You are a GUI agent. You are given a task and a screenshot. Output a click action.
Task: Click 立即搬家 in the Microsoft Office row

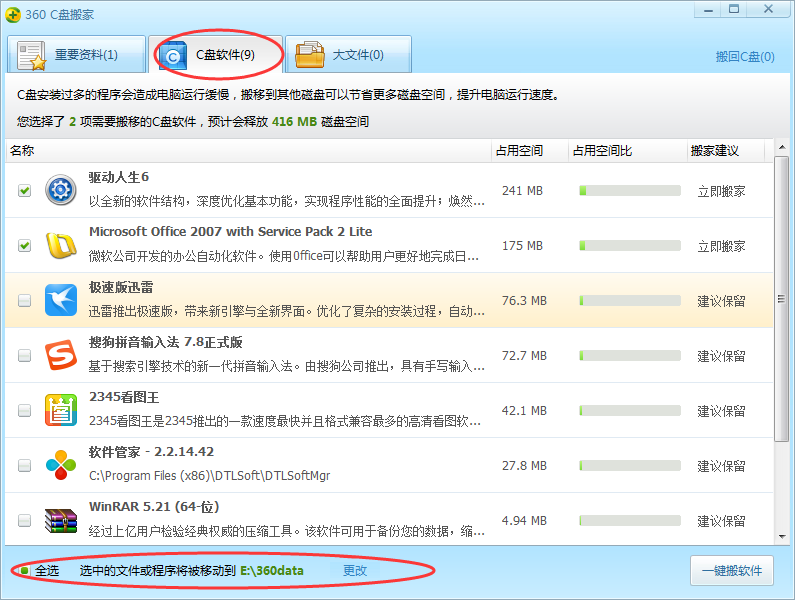click(x=721, y=246)
